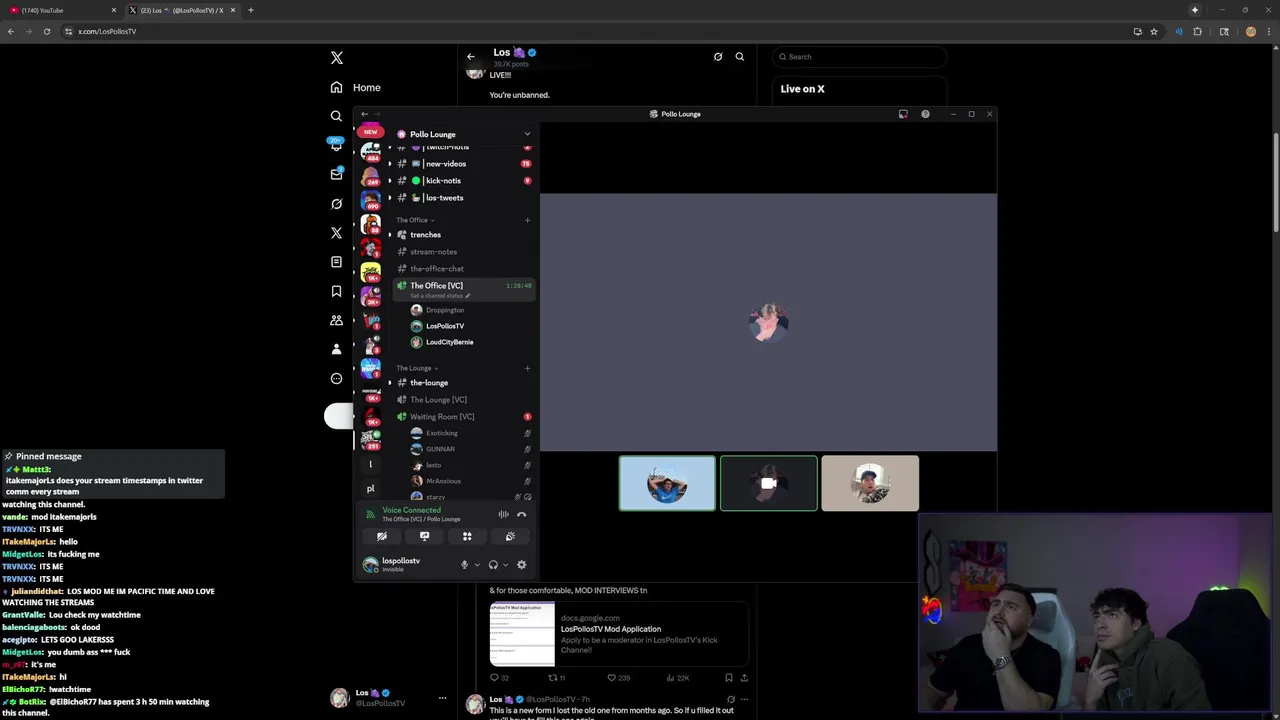Add channel to The Lounge category

tap(528, 368)
